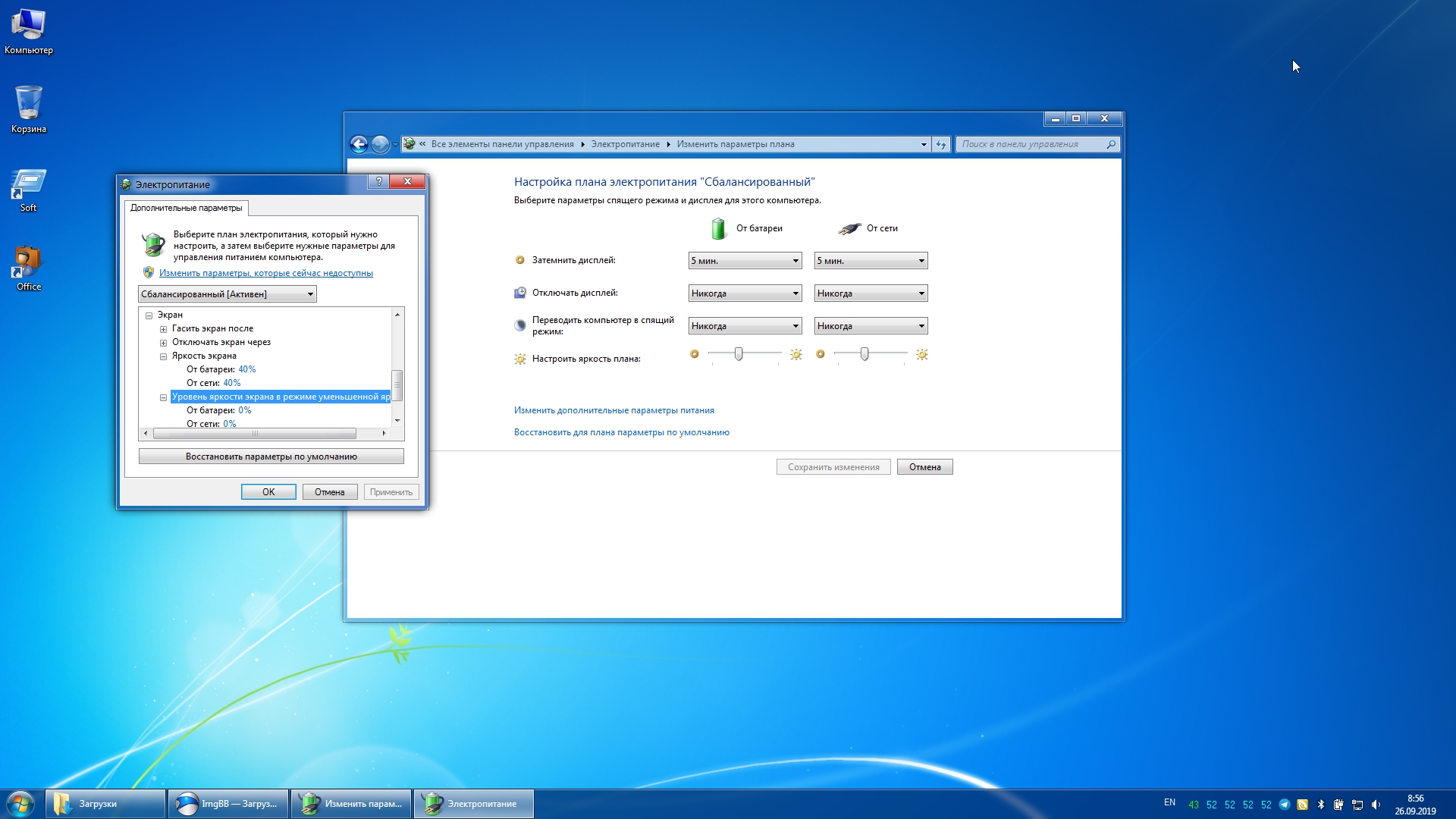
Task: Click the refresh icon beside address bar
Action: [941, 144]
